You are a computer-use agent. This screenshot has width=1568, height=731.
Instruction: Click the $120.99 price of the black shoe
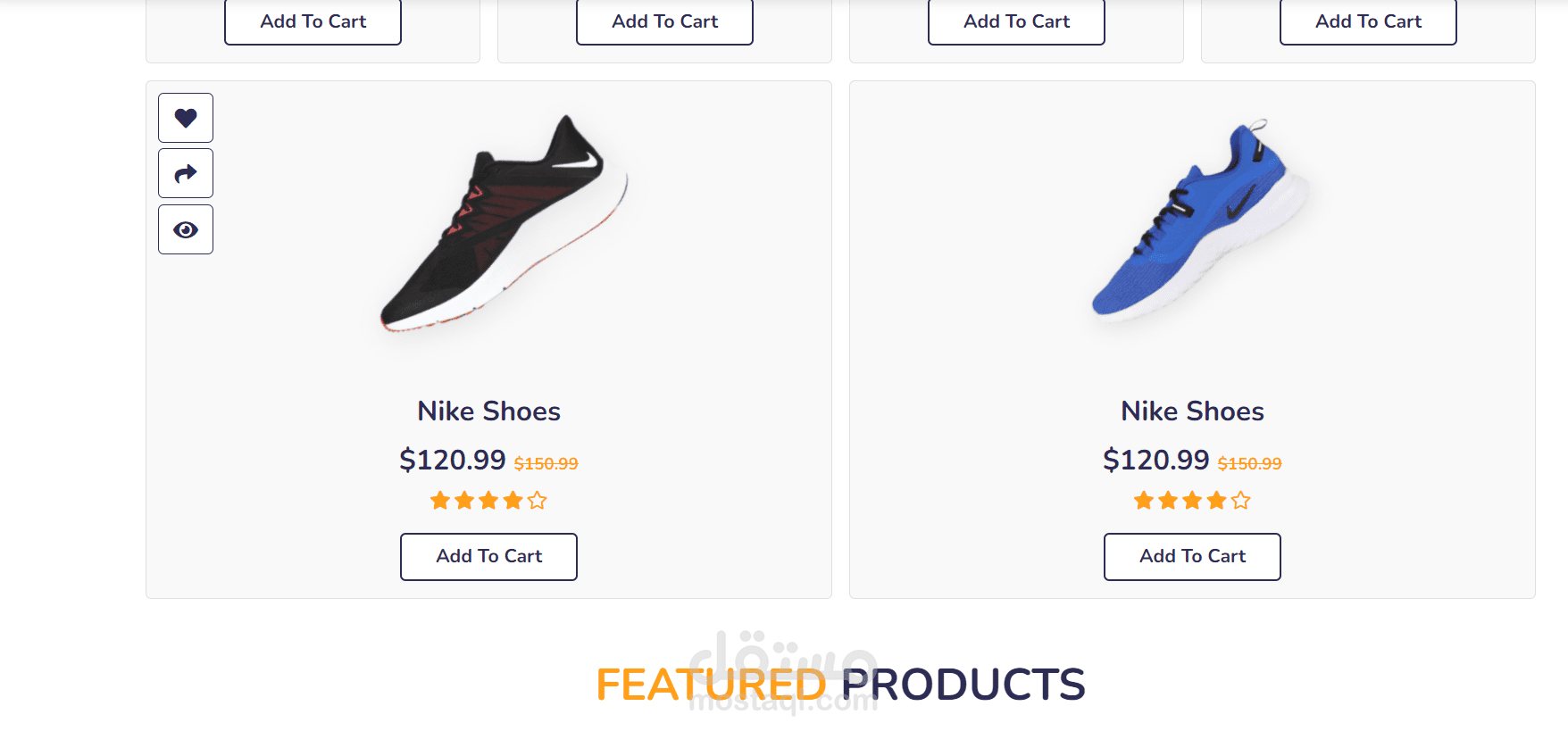pos(452,460)
